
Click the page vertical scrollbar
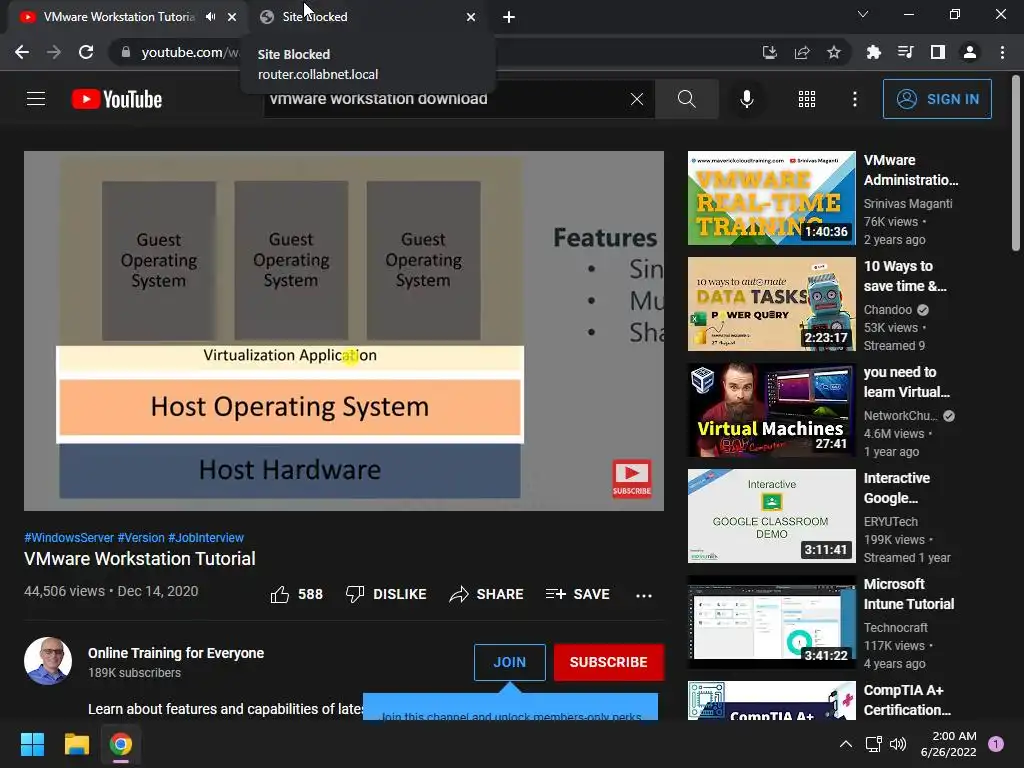(1016, 163)
